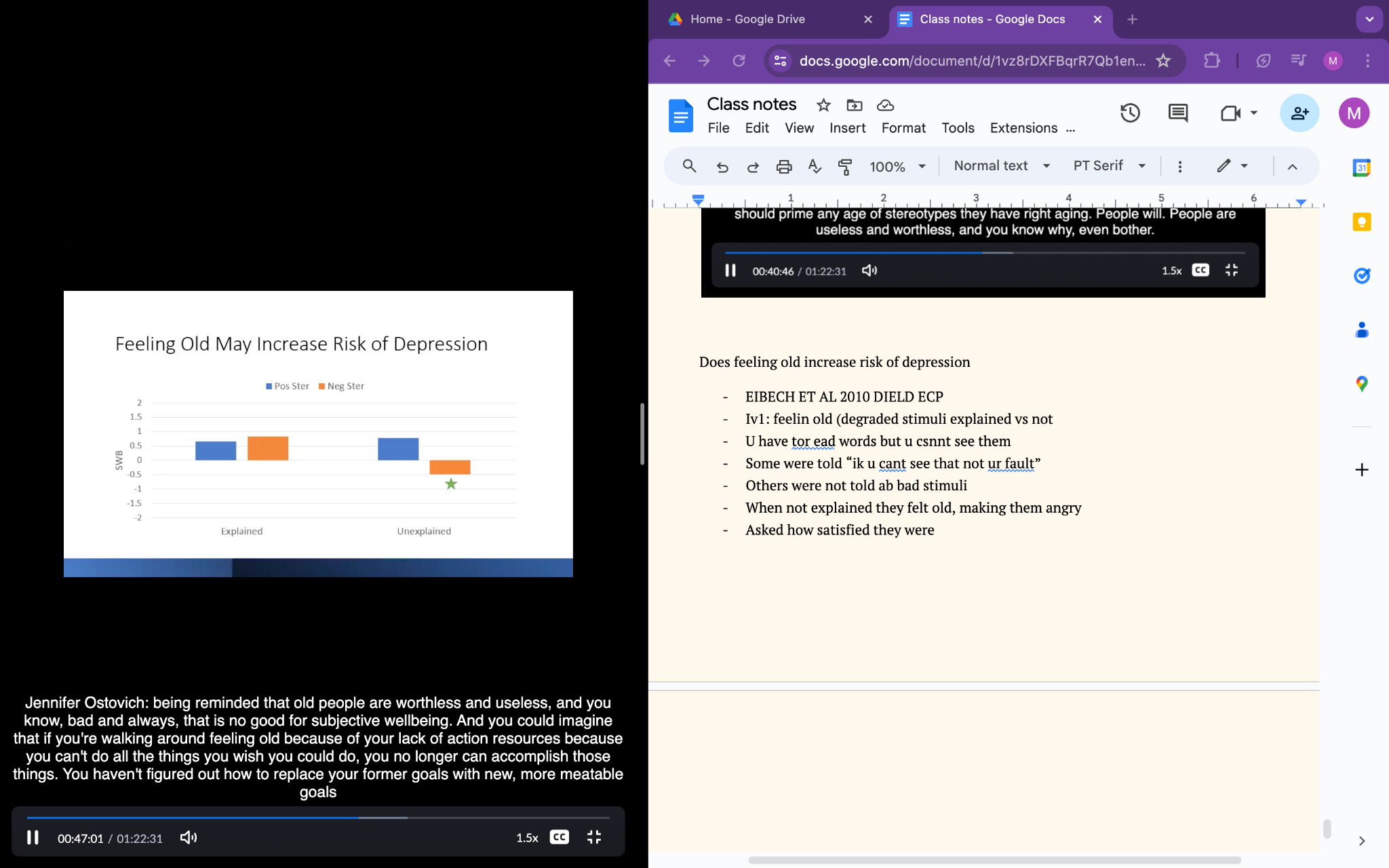The width and height of the screenshot is (1389, 868).
Task: Toggle closed captions on main video player
Action: point(560,837)
